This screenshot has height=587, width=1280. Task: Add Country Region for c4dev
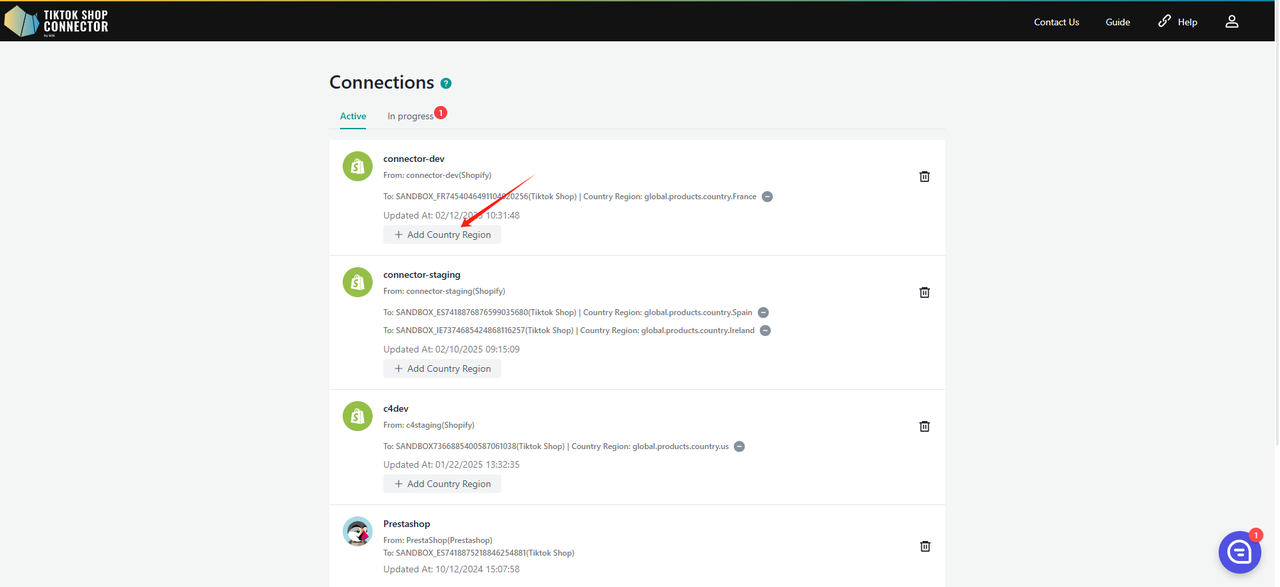point(442,484)
